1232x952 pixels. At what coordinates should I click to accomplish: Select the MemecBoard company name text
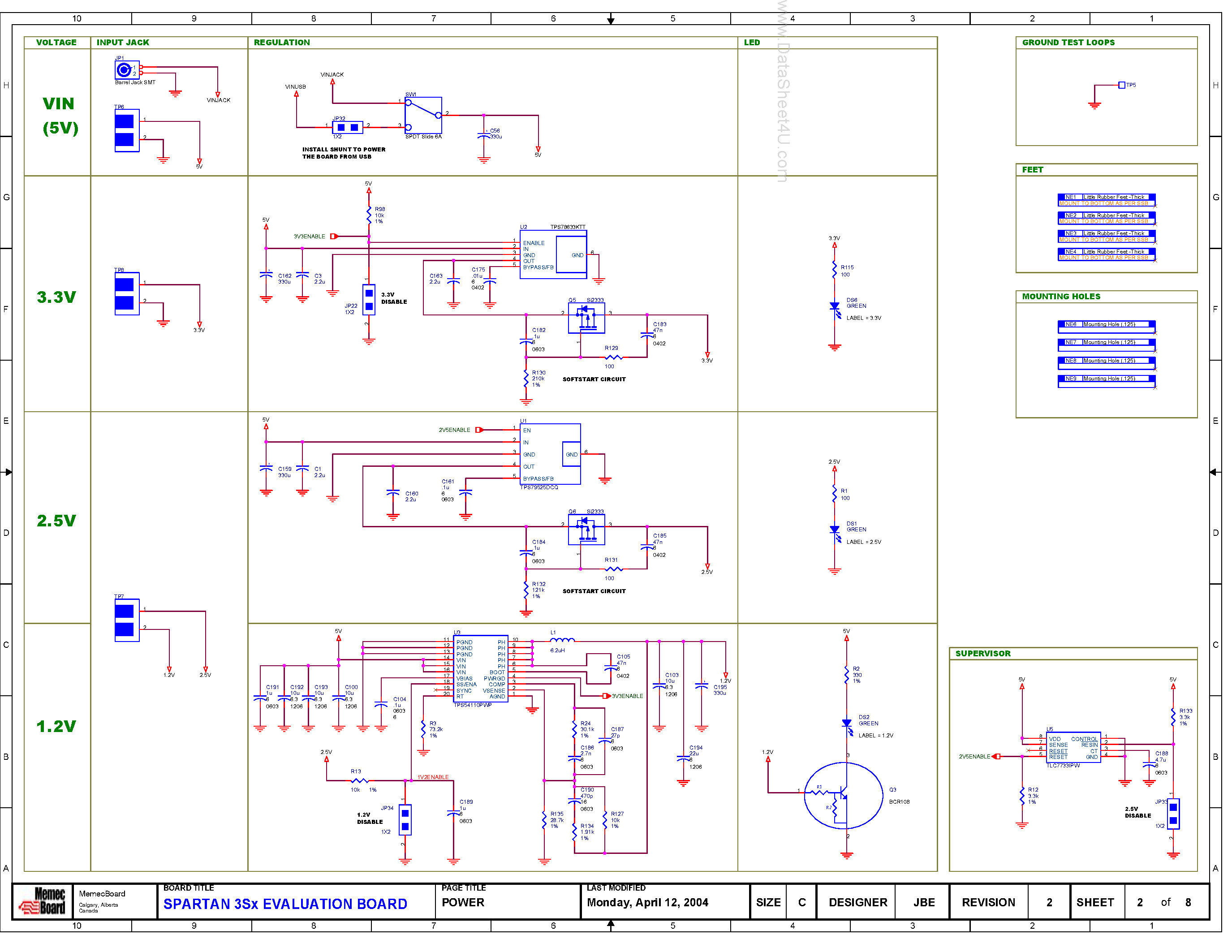102,894
